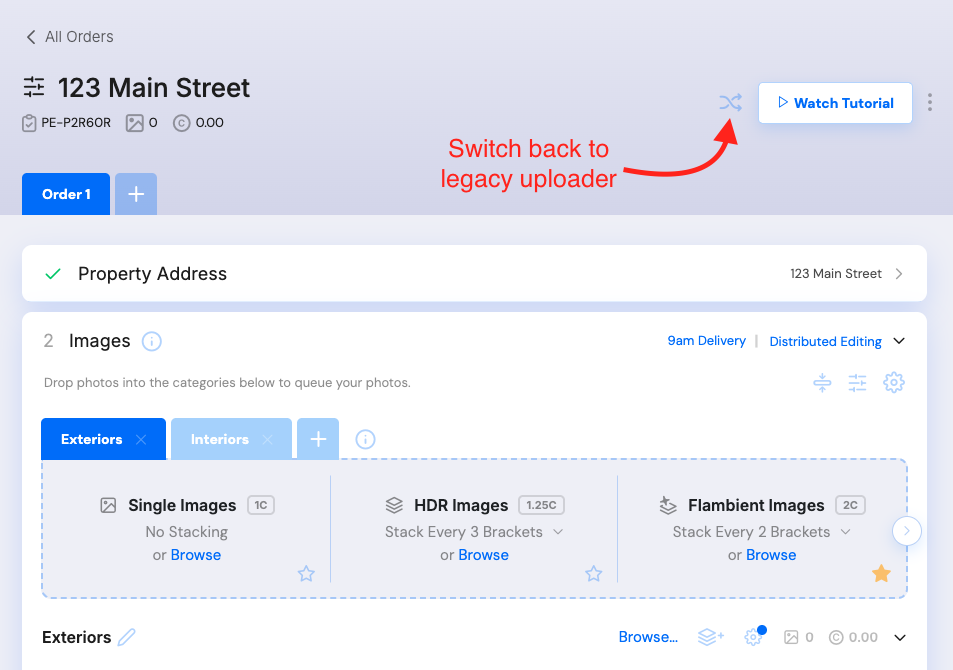Click the Watch Tutorial button
This screenshot has width=953, height=670.
[x=835, y=102]
